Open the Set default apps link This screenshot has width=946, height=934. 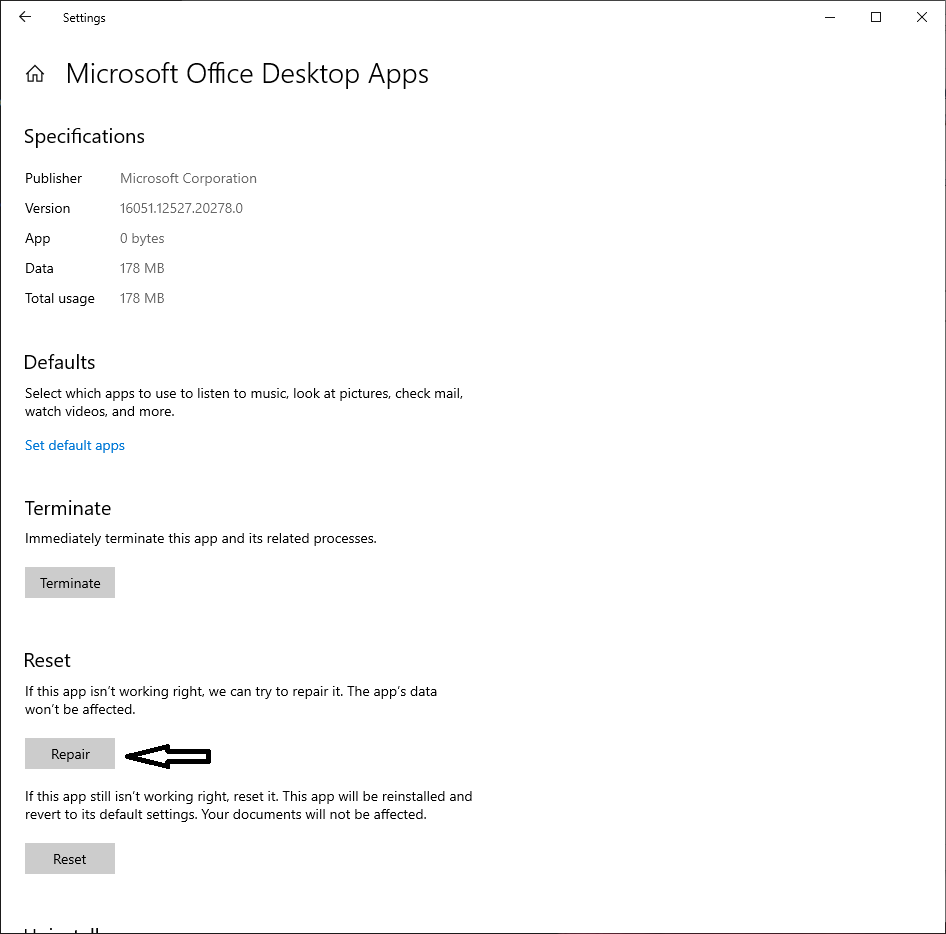pos(75,445)
